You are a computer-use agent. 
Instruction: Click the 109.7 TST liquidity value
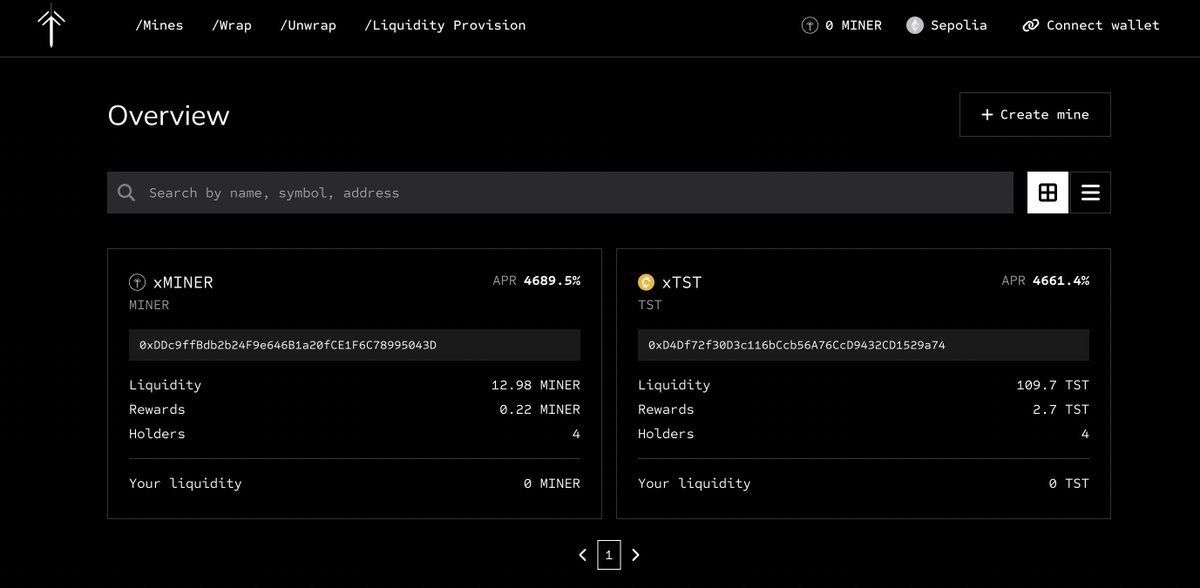click(x=1053, y=385)
